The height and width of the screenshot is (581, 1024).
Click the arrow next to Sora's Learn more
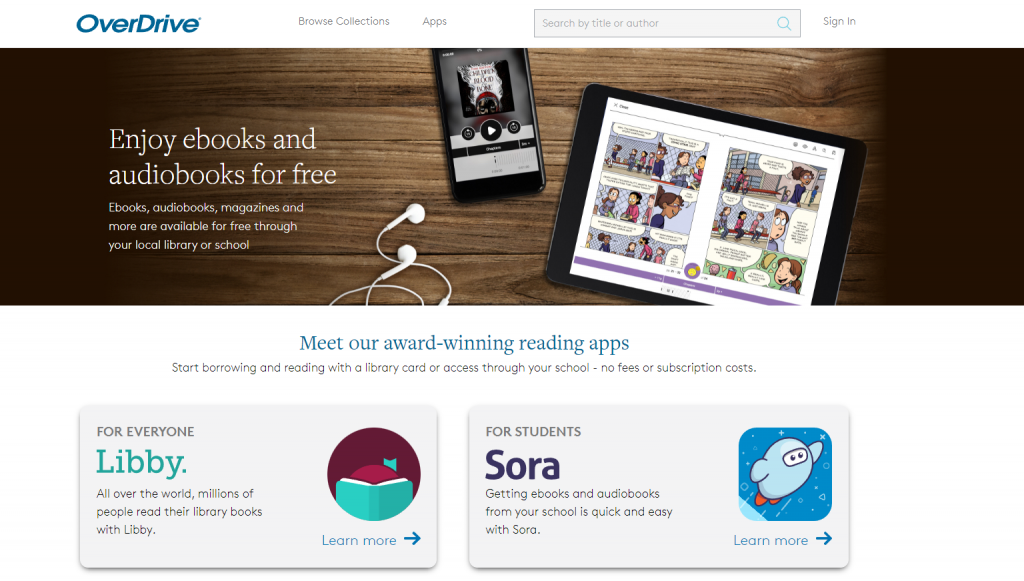click(x=824, y=539)
